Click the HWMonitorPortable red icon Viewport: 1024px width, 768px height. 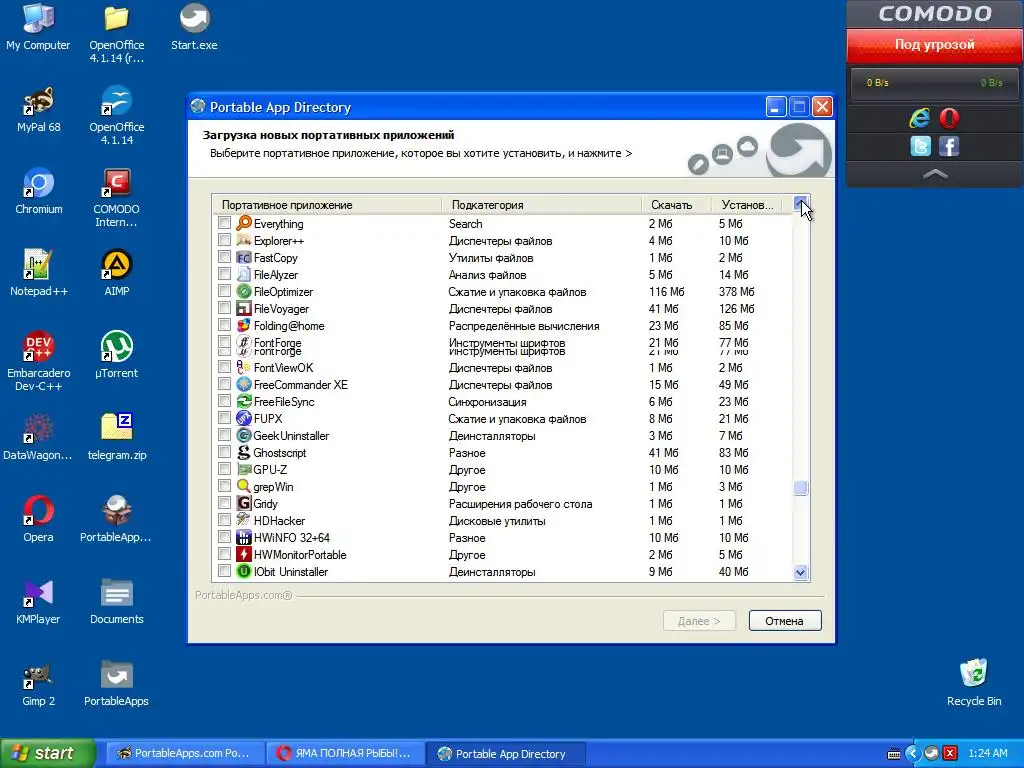(244, 554)
